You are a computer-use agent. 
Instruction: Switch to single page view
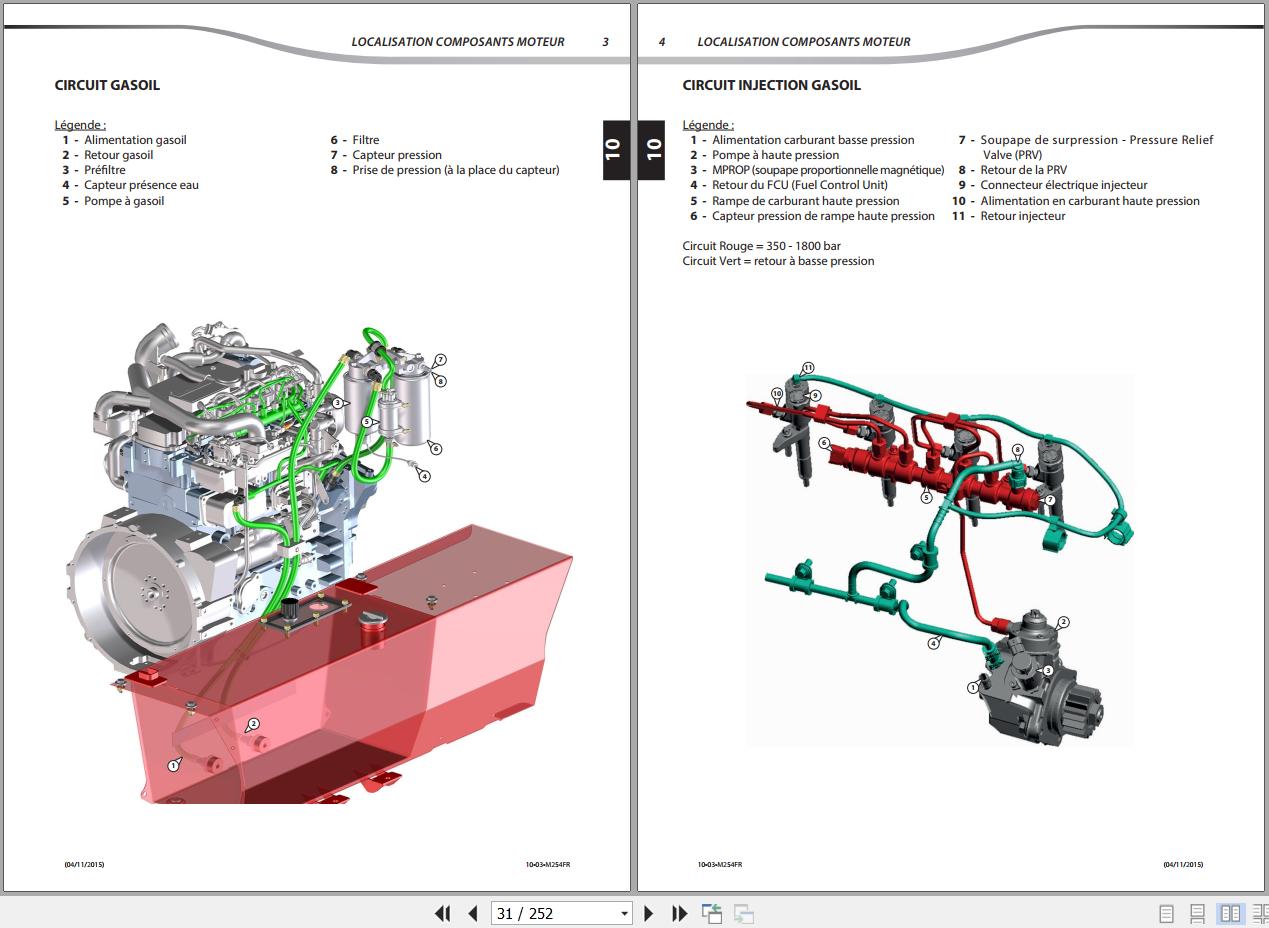click(1166, 913)
